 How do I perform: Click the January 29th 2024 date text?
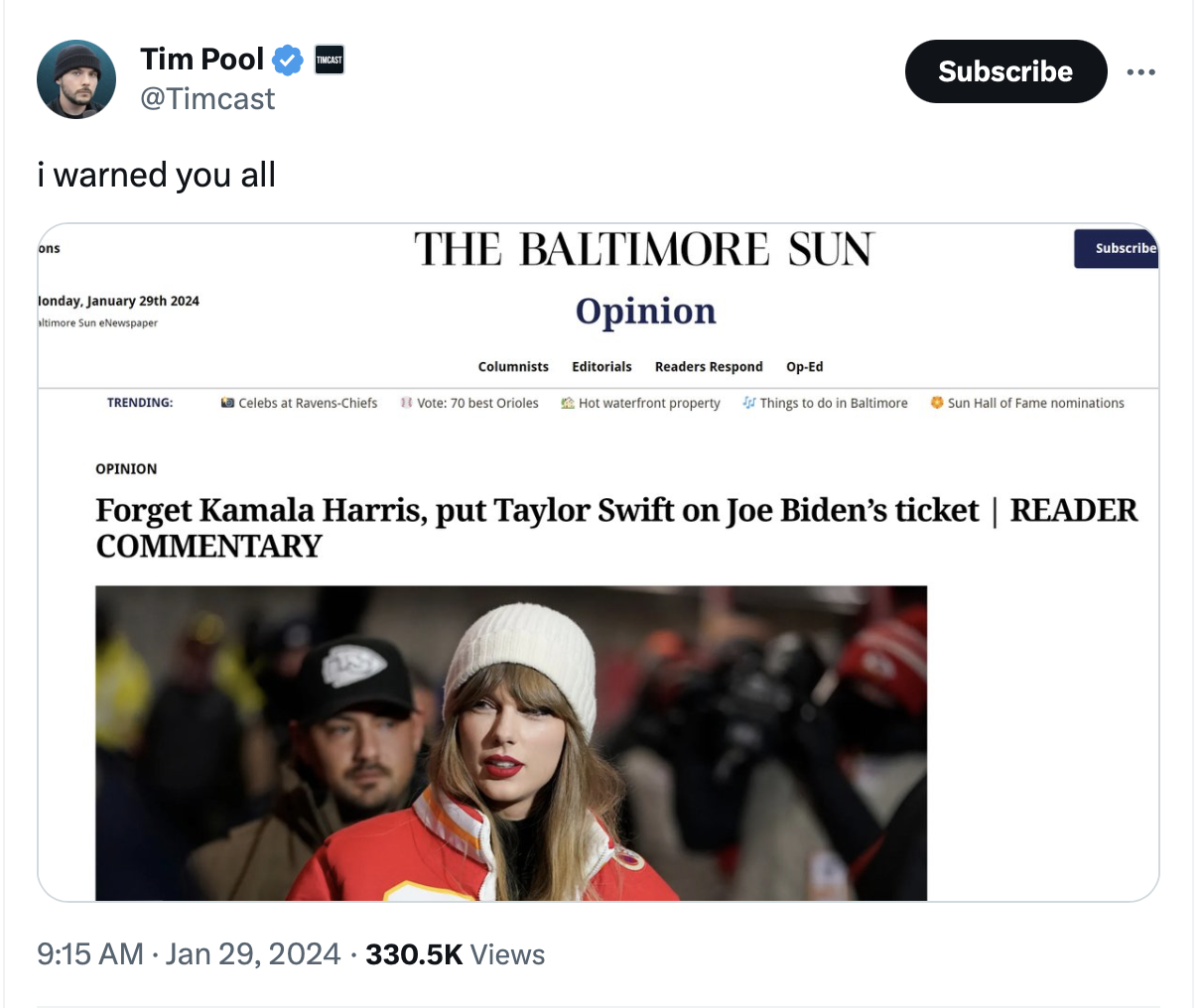click(x=119, y=301)
